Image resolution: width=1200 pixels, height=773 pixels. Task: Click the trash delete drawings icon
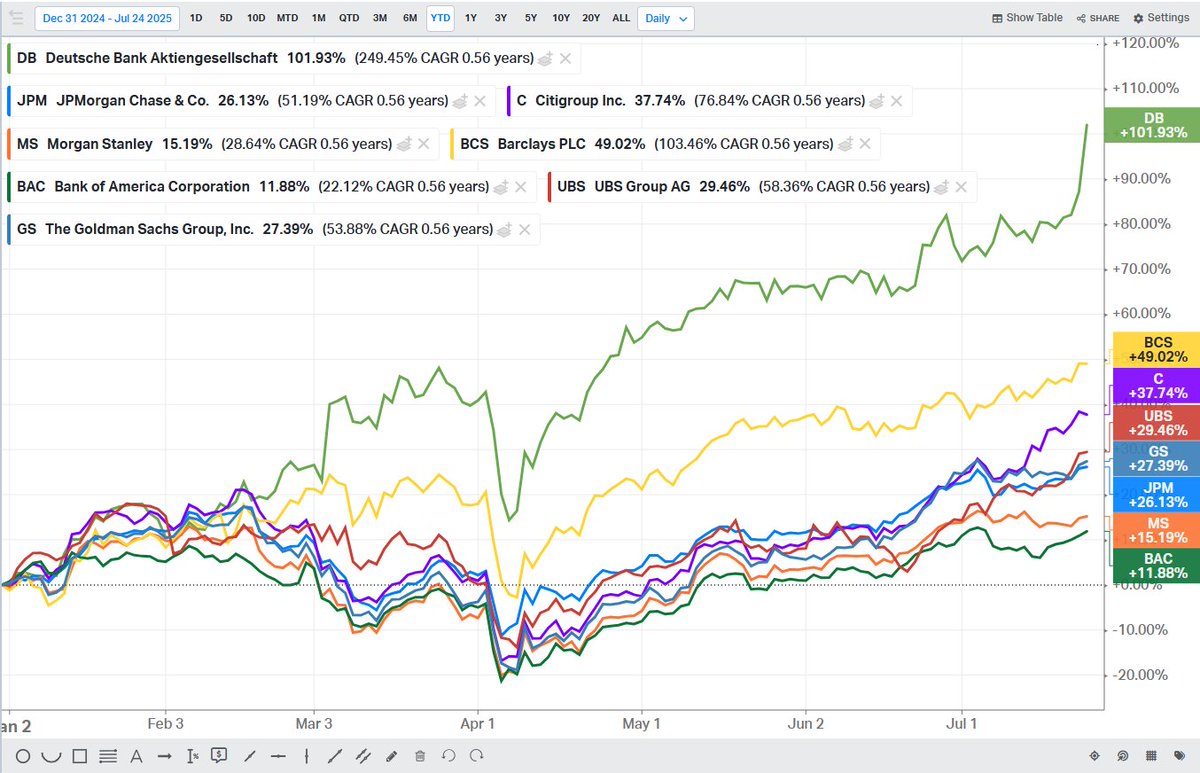[420, 755]
